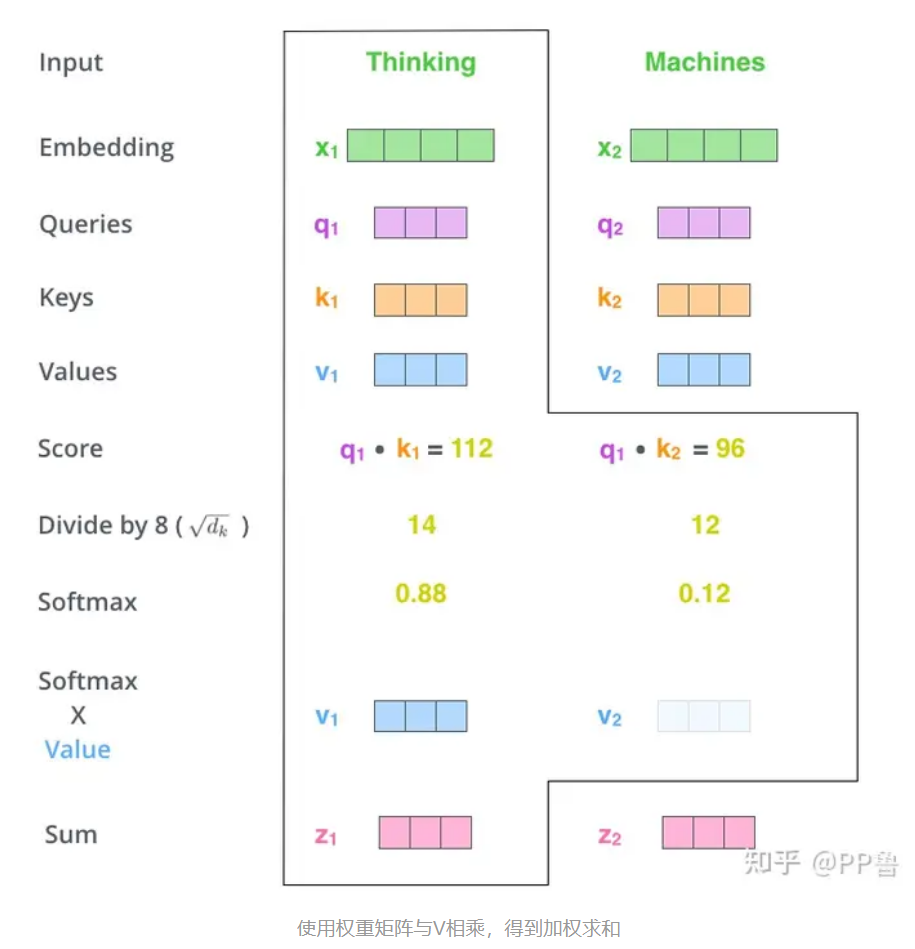Click the green x2 embedding vector boxes
This screenshot has width=915, height=949.
[704, 145]
